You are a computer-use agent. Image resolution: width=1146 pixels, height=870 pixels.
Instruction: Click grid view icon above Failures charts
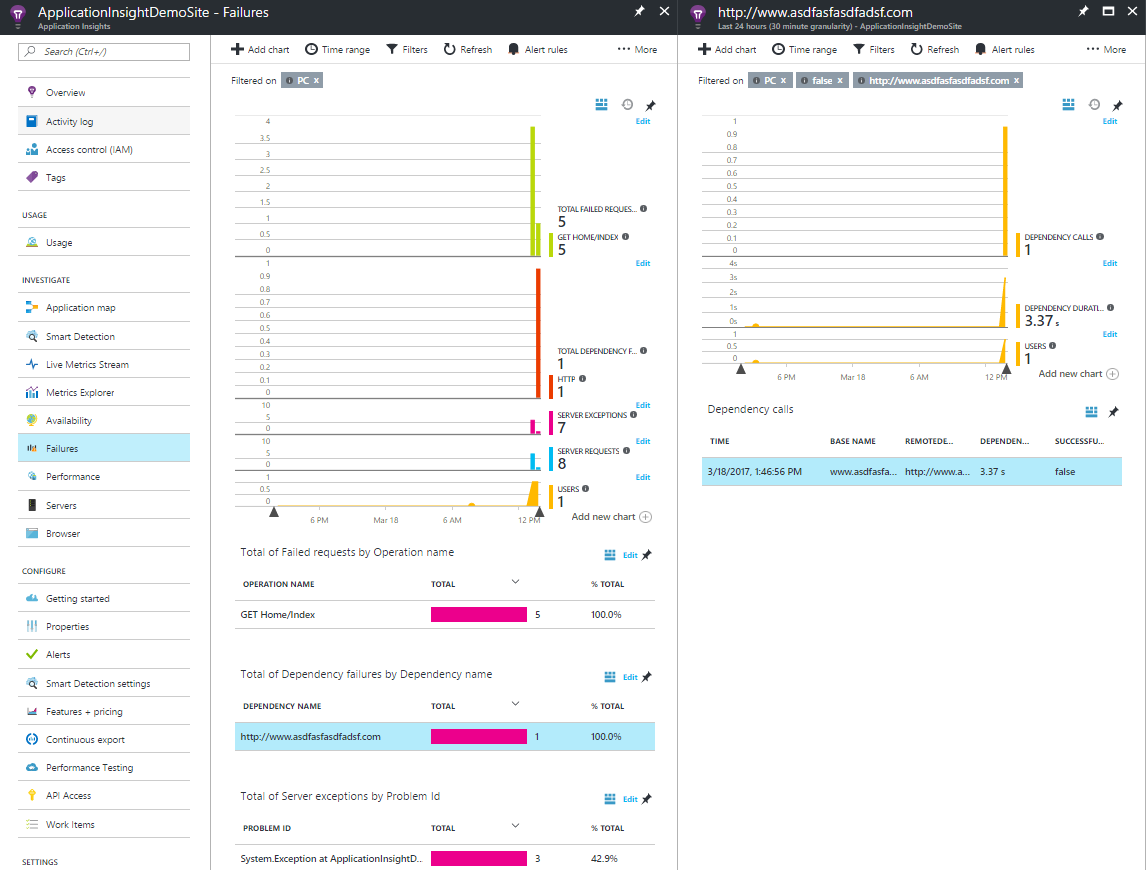click(602, 105)
